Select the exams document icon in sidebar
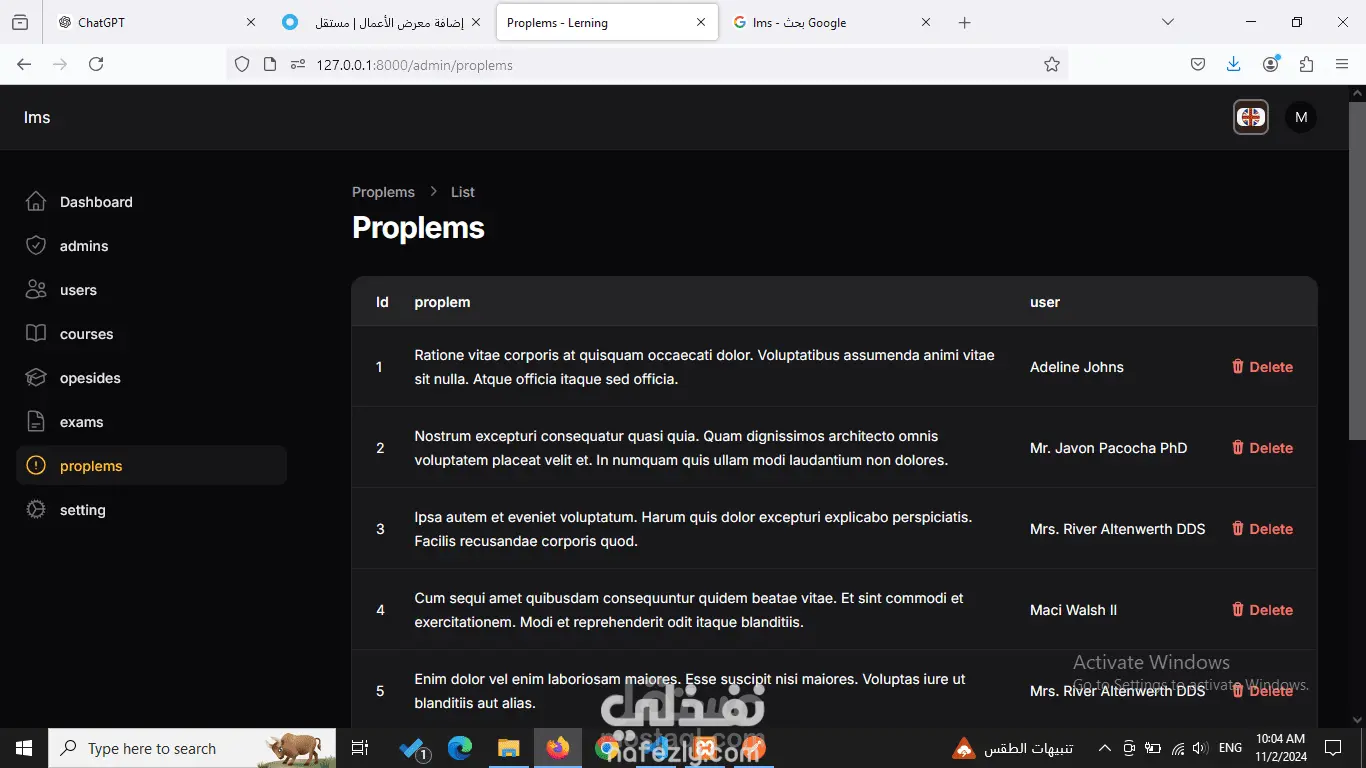 coord(36,422)
